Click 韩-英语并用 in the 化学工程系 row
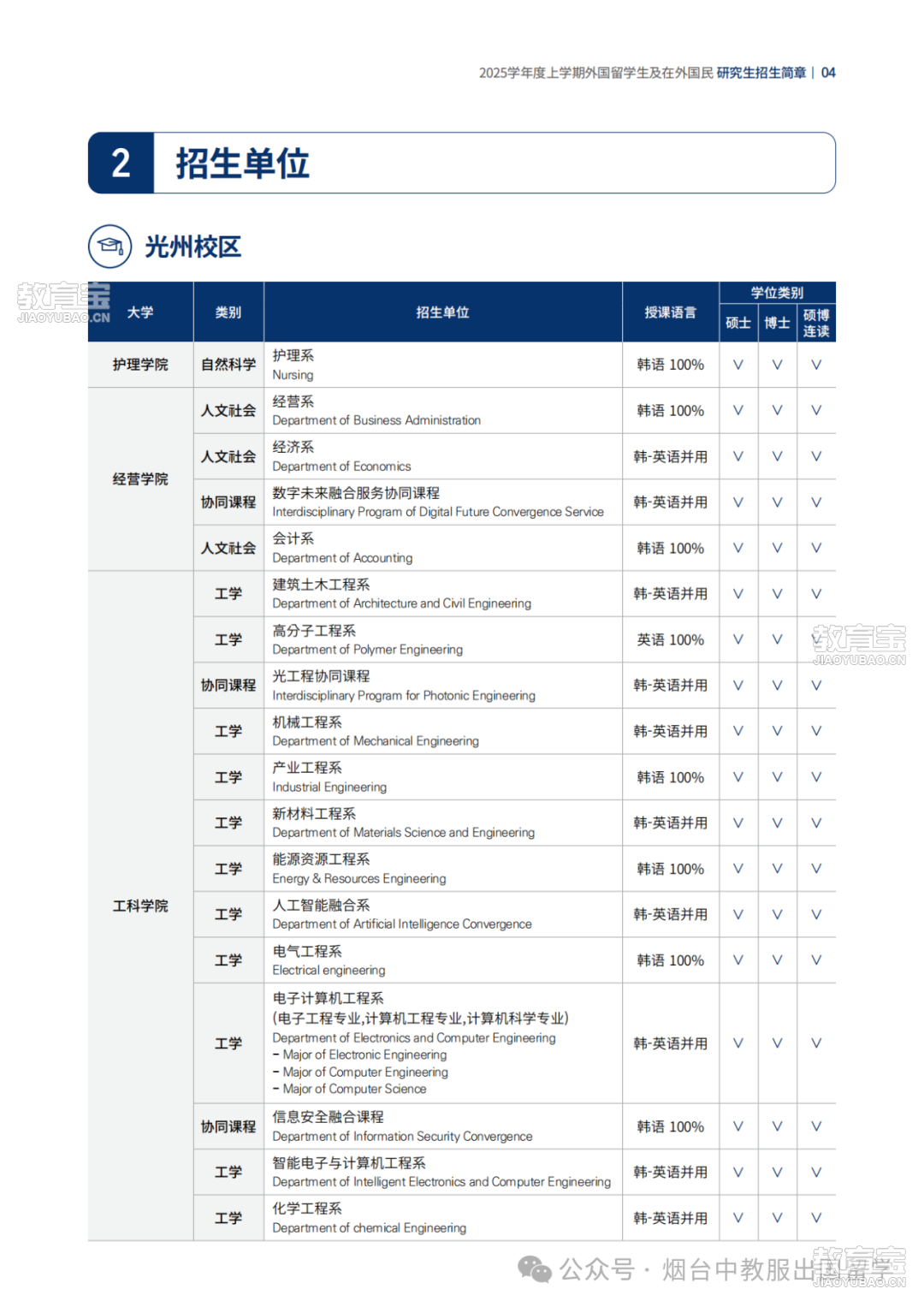This screenshot has width=924, height=1307. 671,1219
